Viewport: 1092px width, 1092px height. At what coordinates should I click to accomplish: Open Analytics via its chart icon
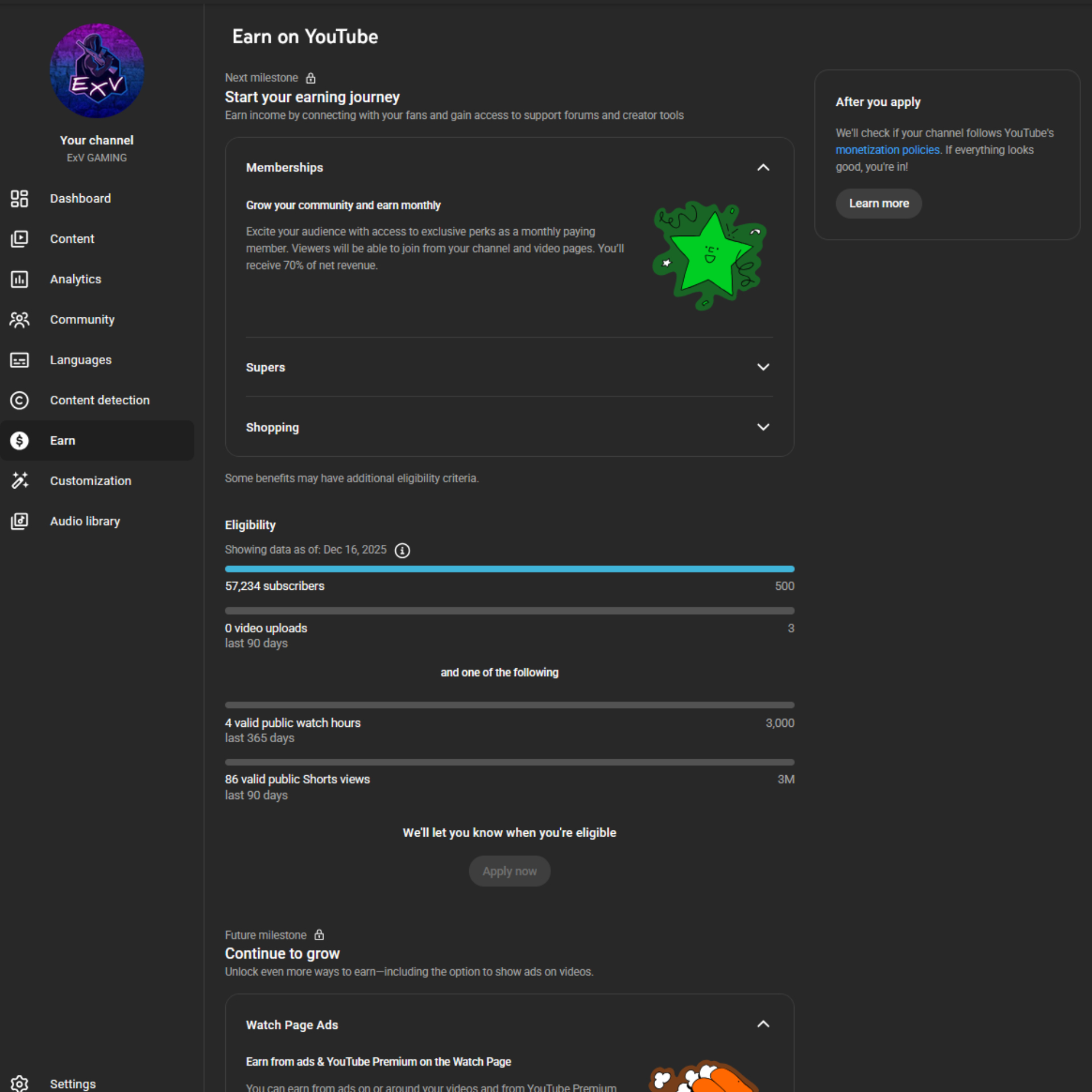(19, 279)
